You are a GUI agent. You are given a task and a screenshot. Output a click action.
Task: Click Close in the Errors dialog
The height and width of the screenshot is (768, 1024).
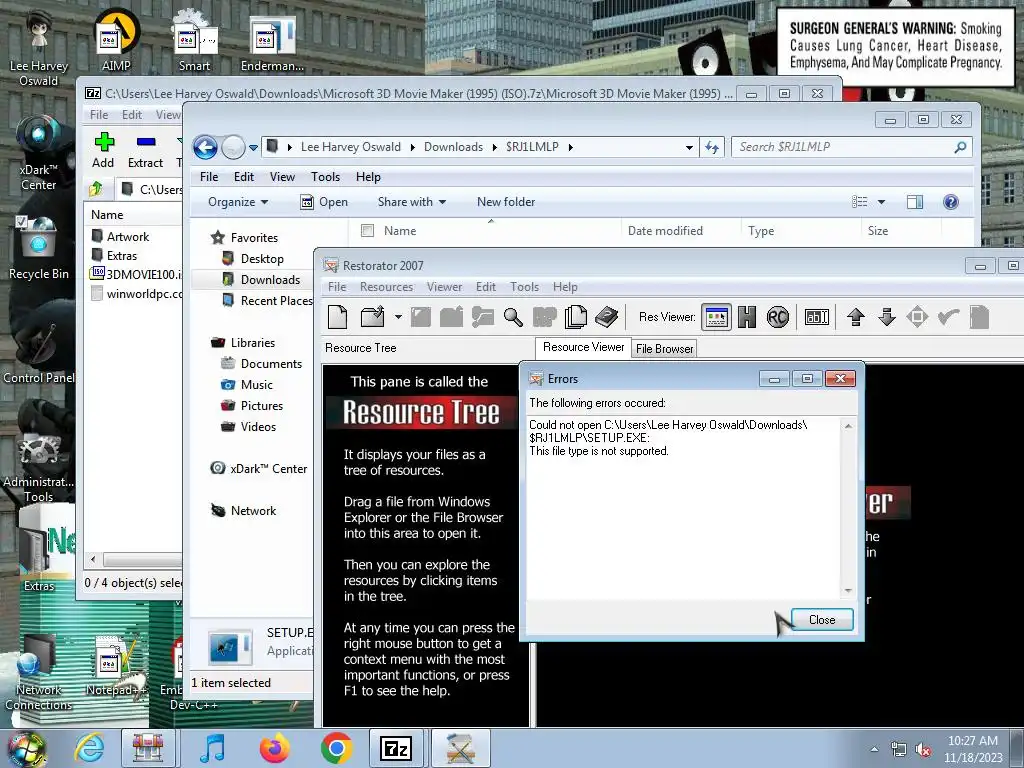822,620
